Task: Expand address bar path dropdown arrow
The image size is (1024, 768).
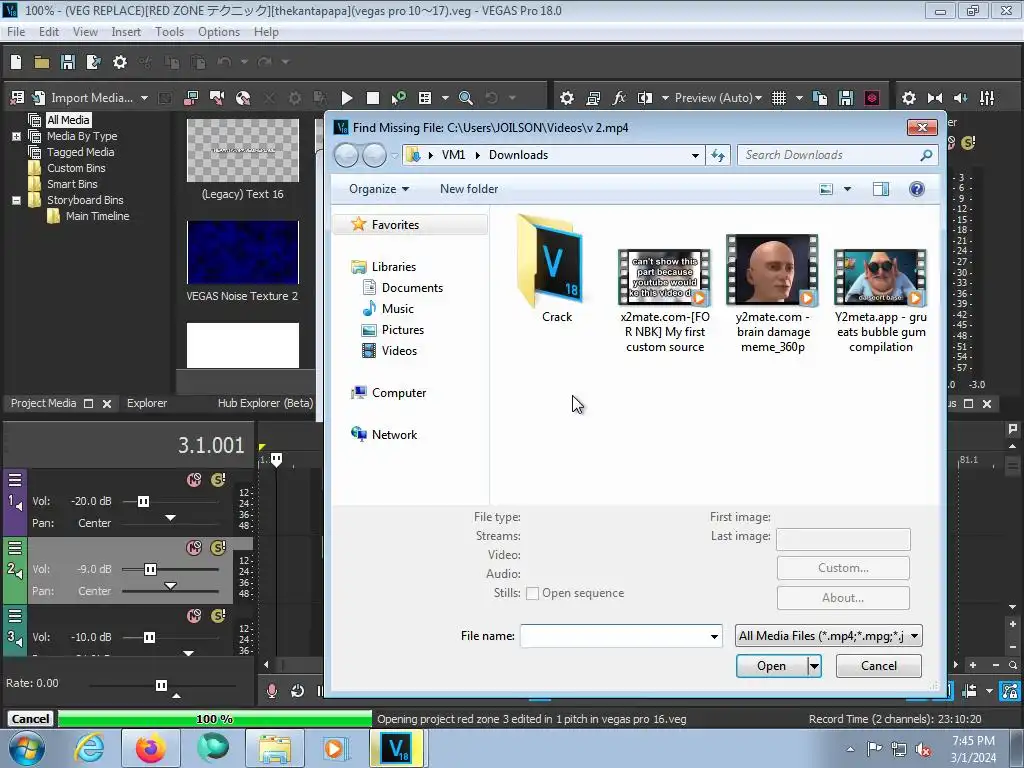Action: (696, 155)
